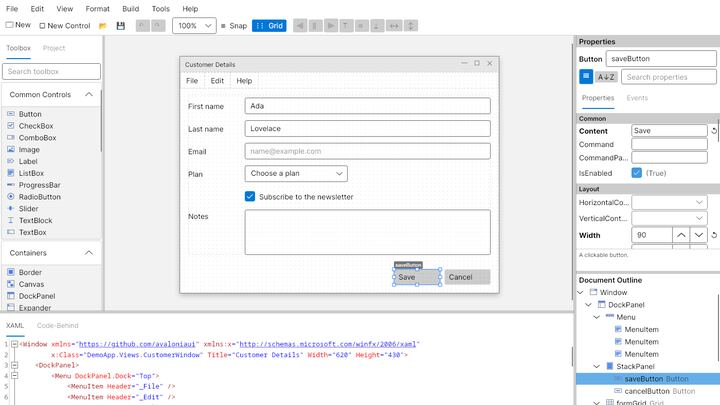
Task: Collapse the DockPanel node in outline
Action: [x=589, y=304]
